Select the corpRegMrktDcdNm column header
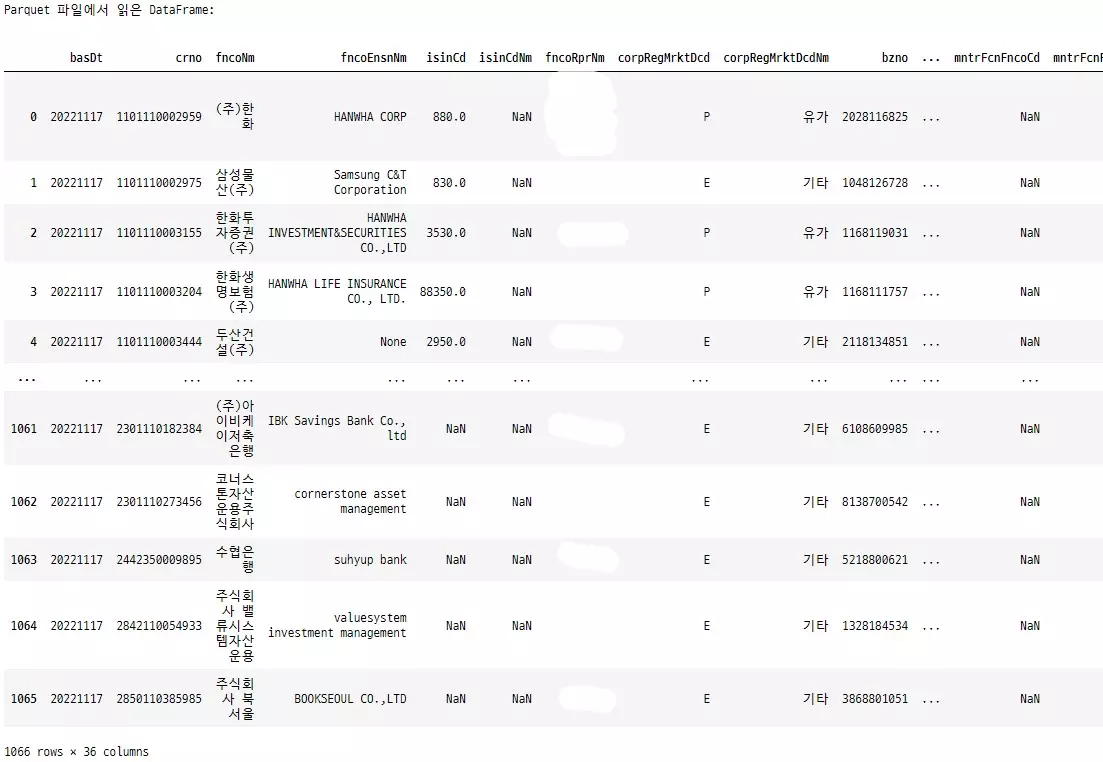The height and width of the screenshot is (762, 1103). [775, 58]
